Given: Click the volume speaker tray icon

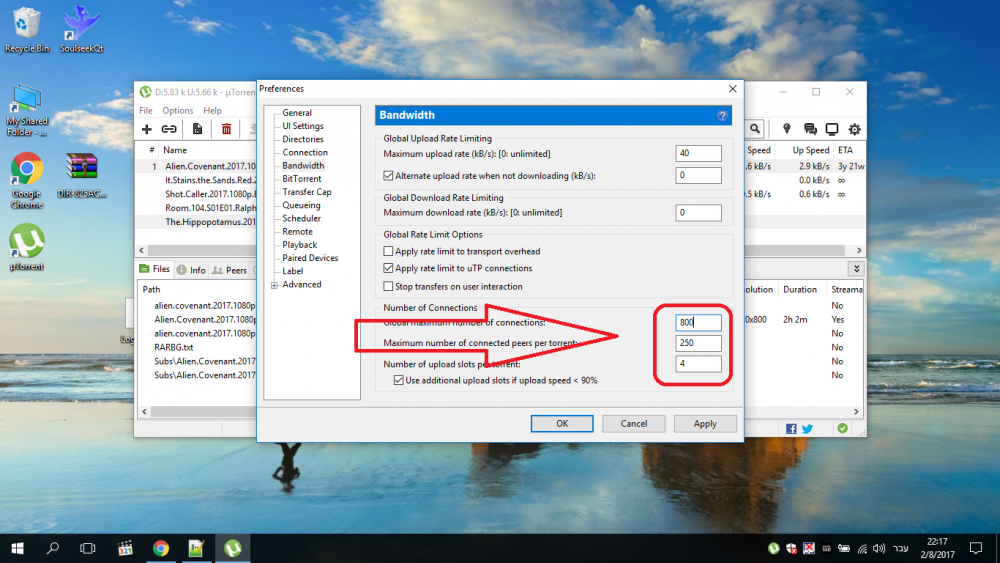Looking at the screenshot, I should point(879,548).
